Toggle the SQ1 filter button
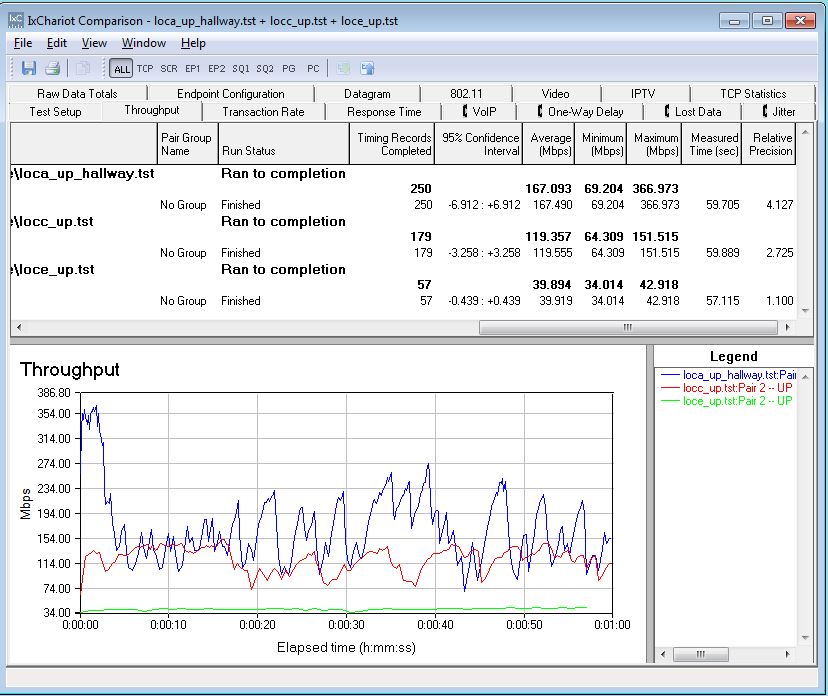The width and height of the screenshot is (828, 696). coord(241,69)
